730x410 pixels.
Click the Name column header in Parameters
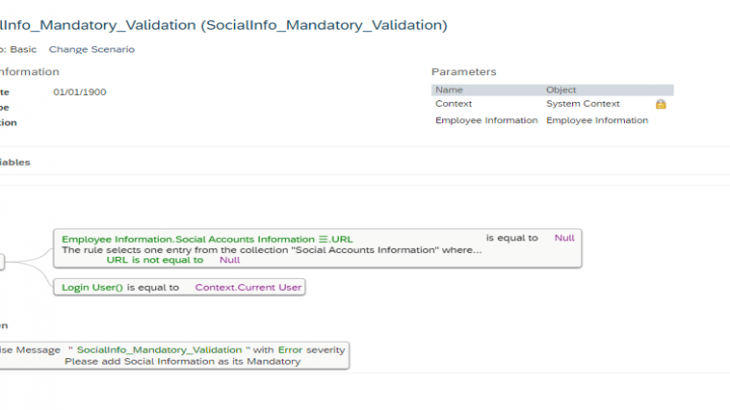pos(449,90)
